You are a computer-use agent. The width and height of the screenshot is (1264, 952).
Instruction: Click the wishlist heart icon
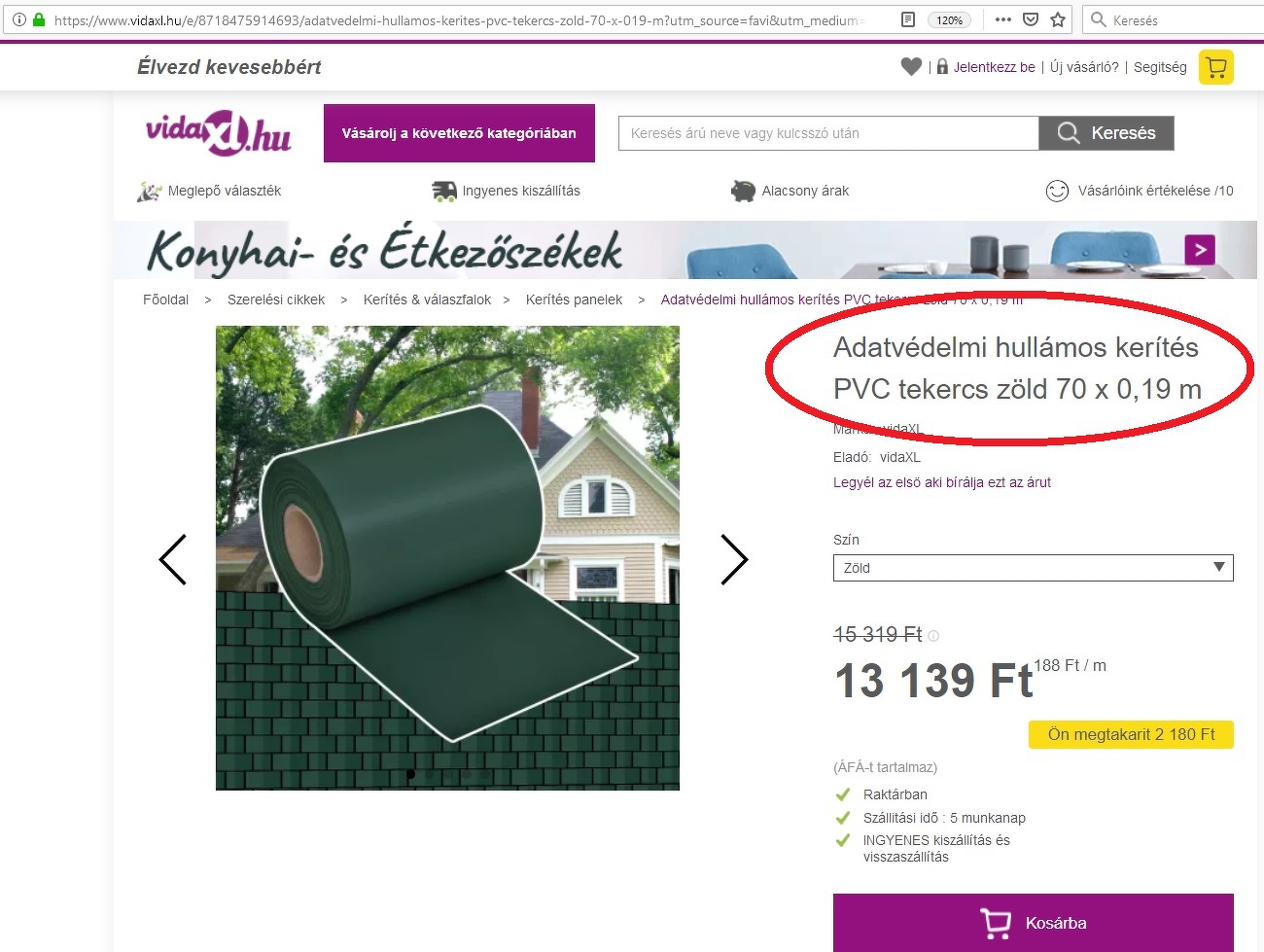(x=911, y=67)
